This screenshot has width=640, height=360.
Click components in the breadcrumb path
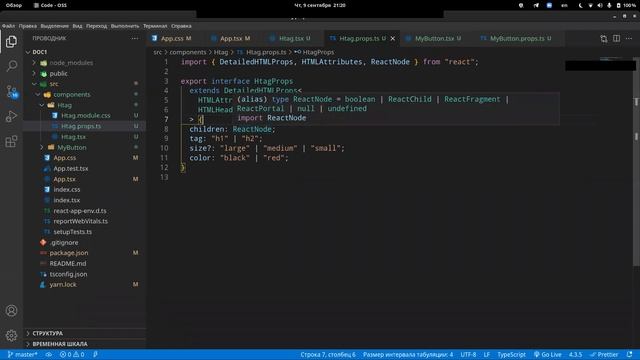click(x=188, y=52)
